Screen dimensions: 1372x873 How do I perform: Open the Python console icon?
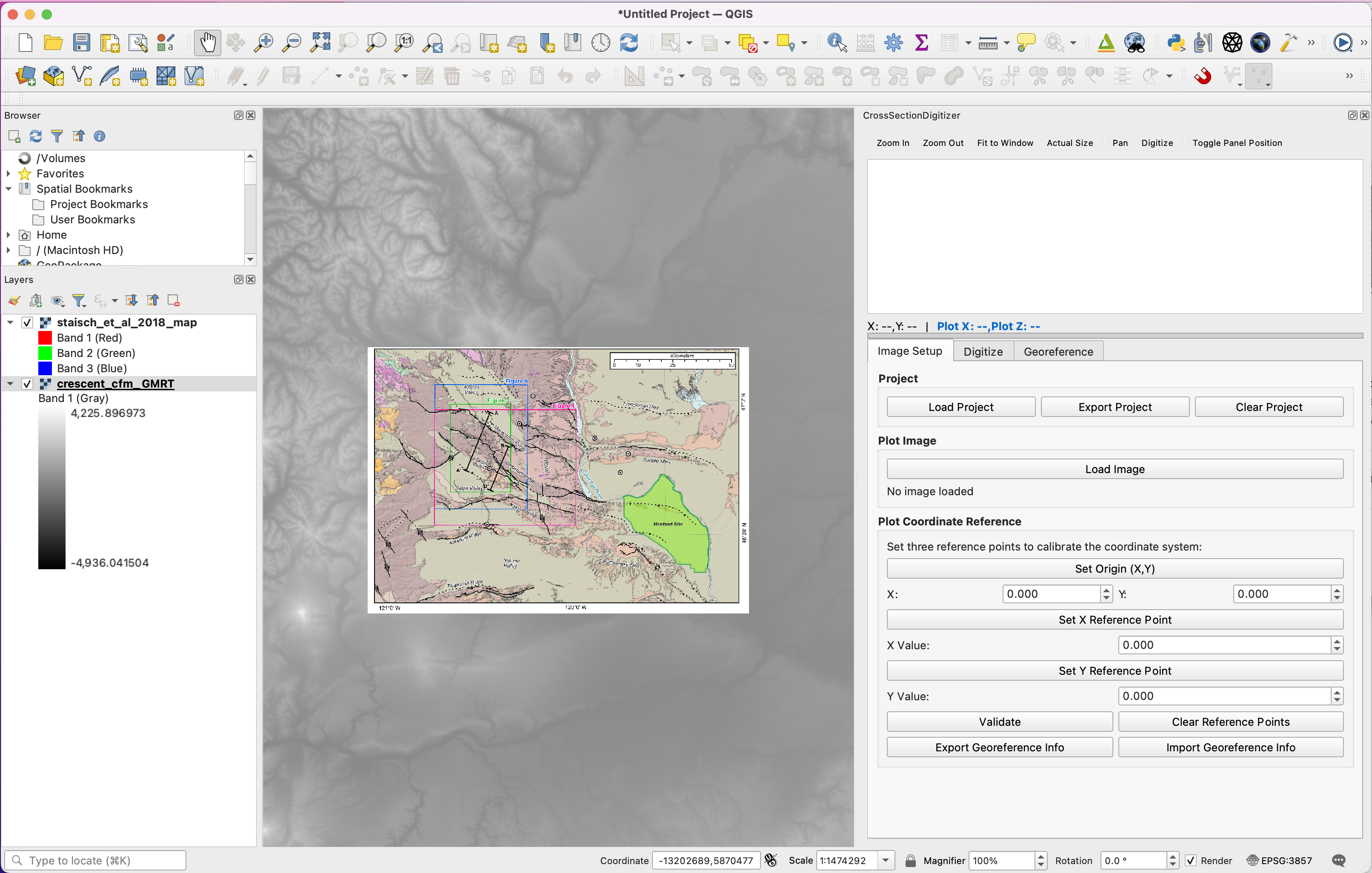click(x=1175, y=43)
